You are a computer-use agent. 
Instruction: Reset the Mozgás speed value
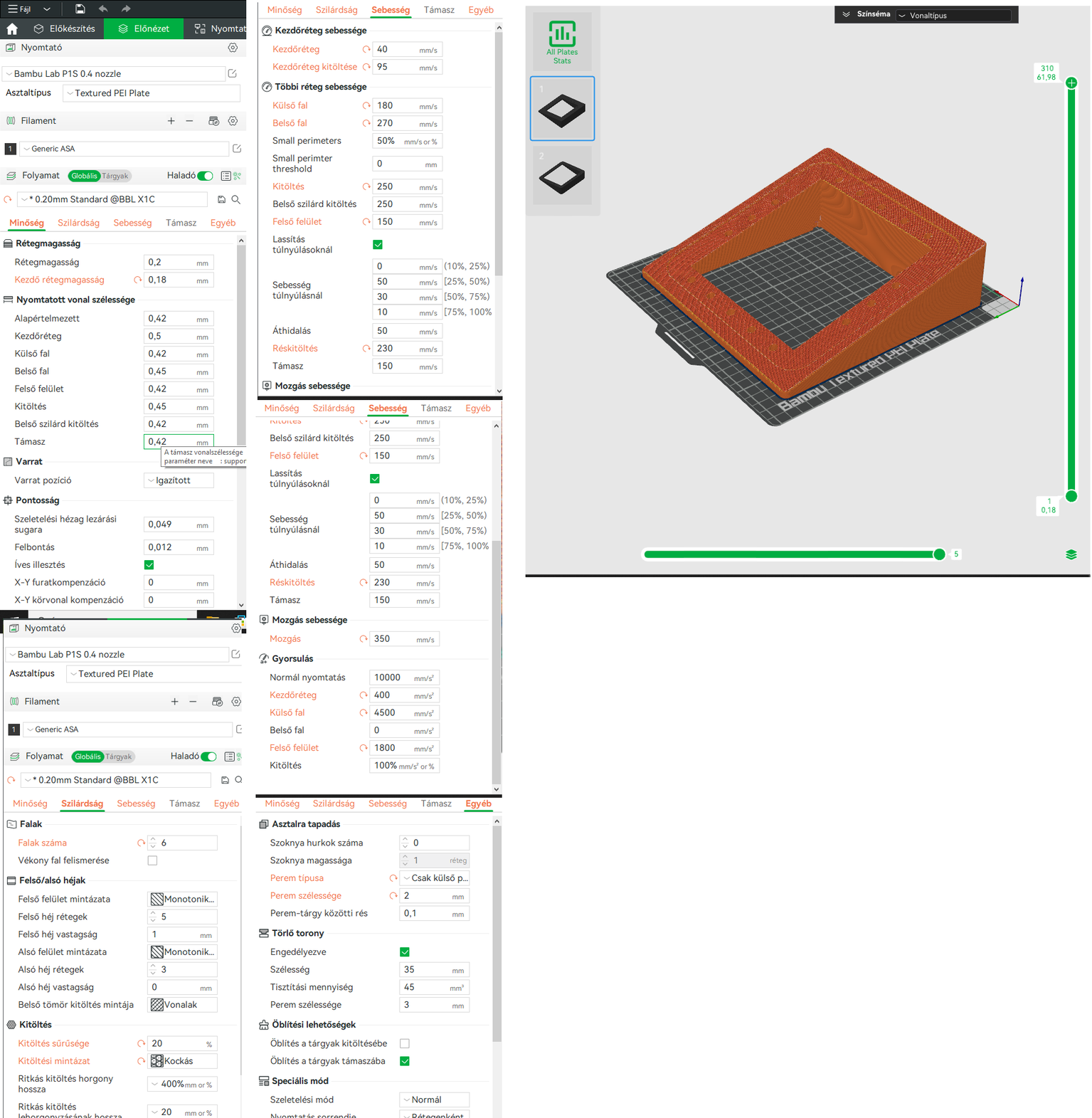click(x=364, y=639)
